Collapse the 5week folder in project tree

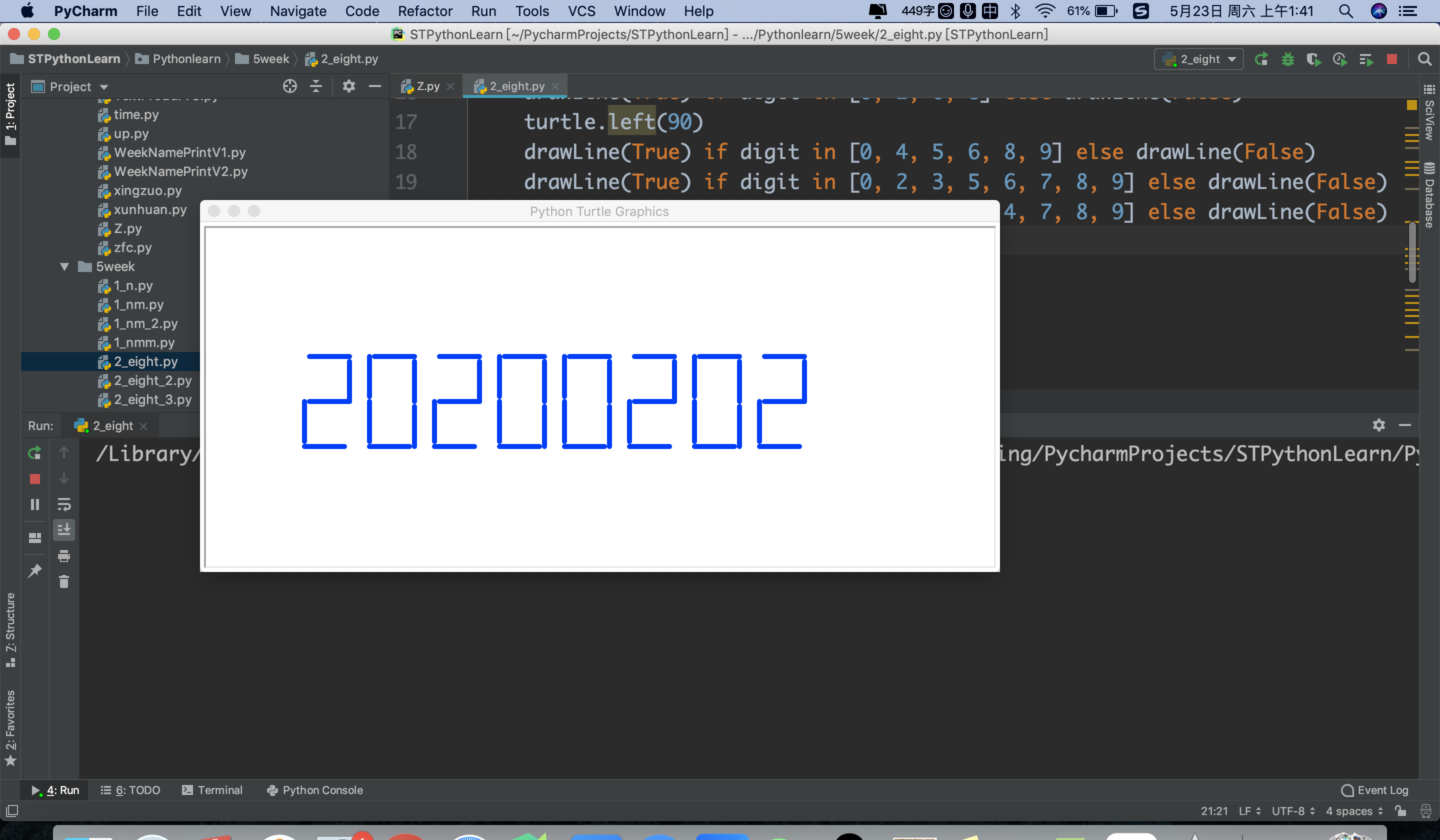coord(64,267)
